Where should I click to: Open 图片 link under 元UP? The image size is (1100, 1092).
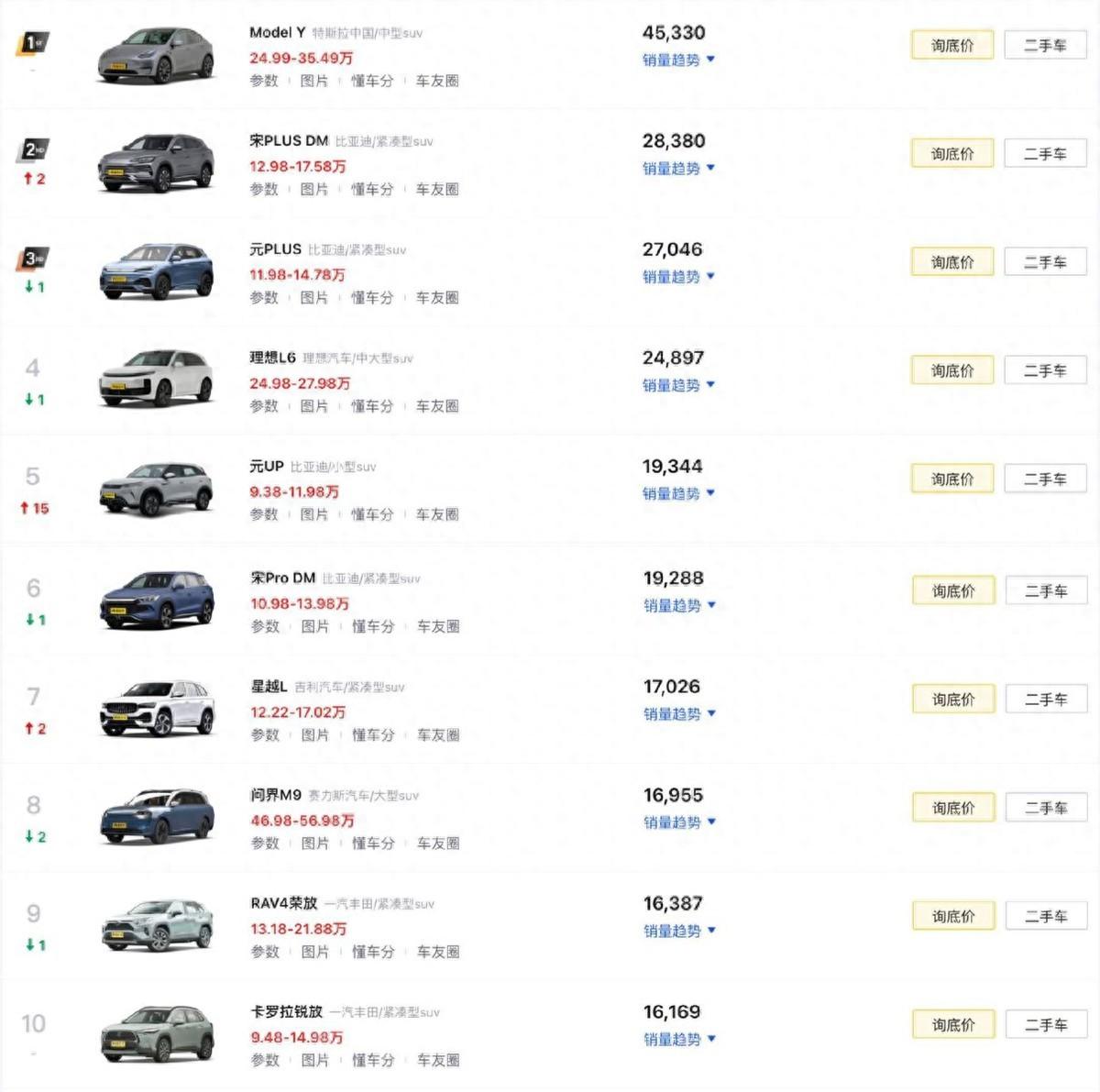(314, 514)
